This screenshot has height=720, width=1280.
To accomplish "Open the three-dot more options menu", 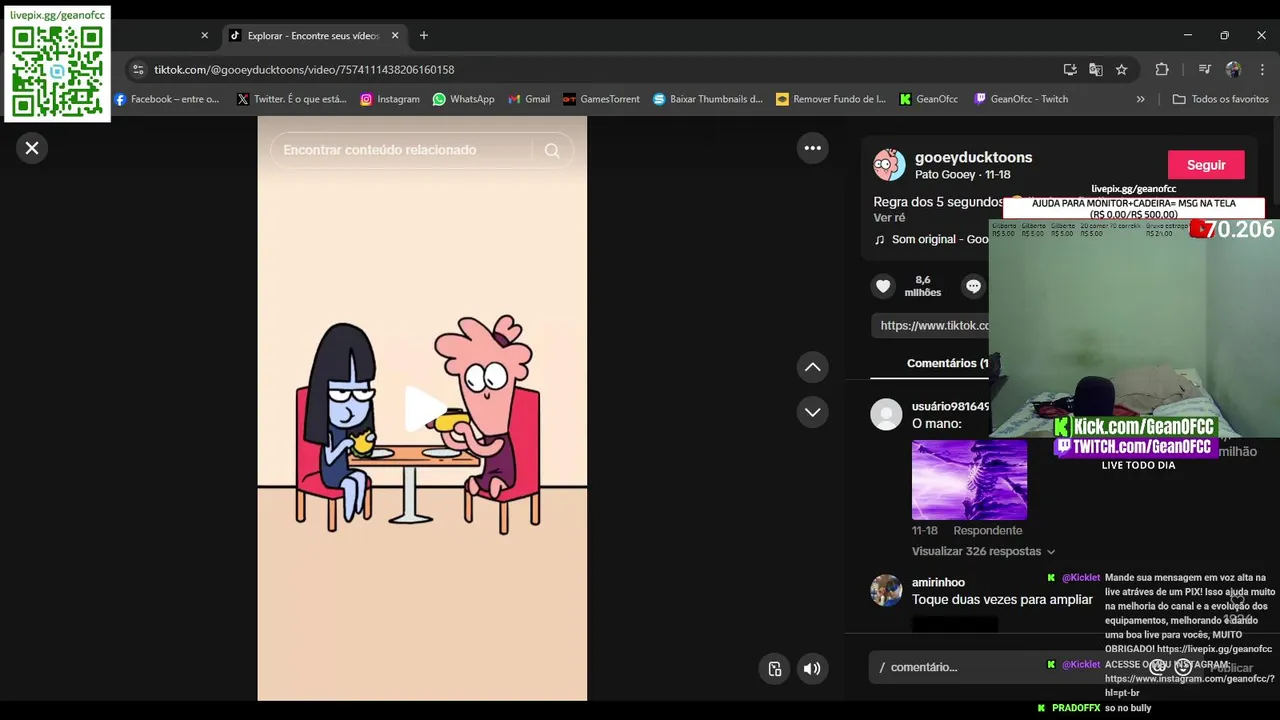I will click(813, 148).
